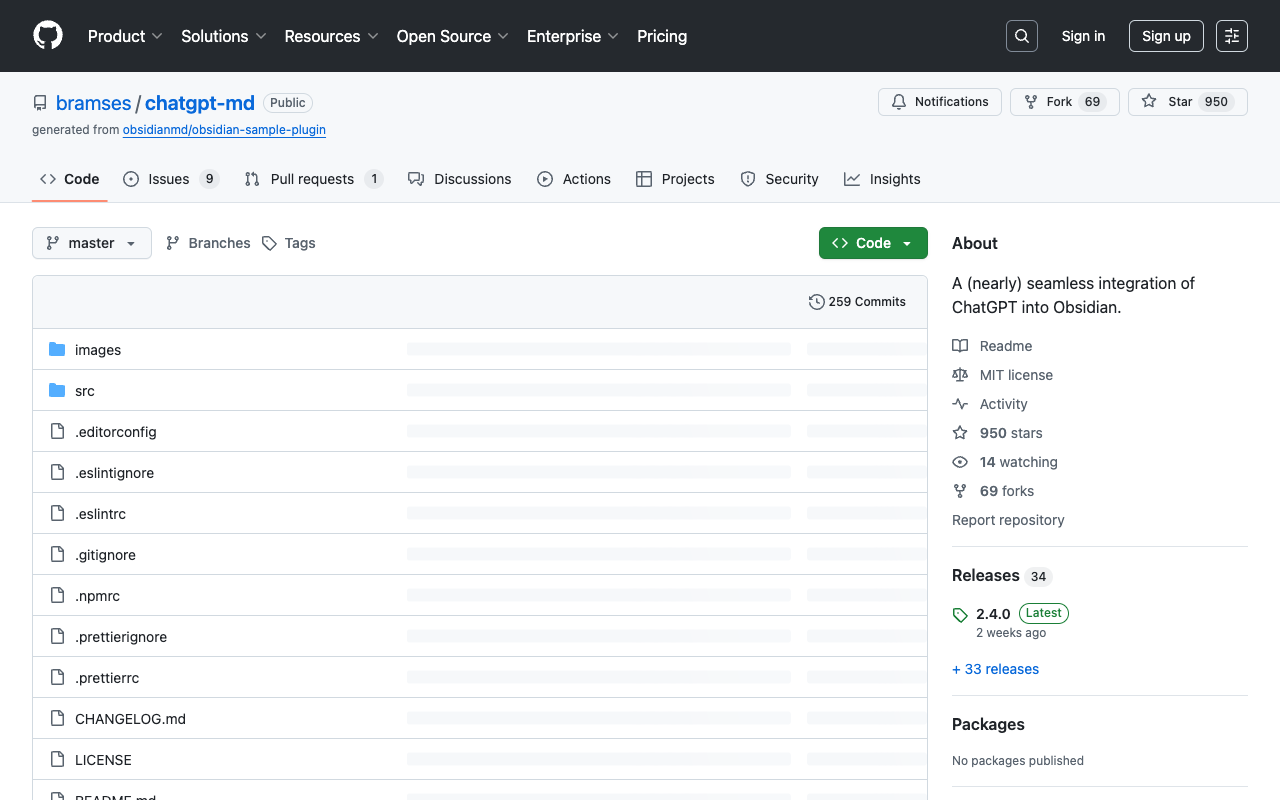Open the chatgpt-md repository link
The height and width of the screenshot is (800, 1280).
click(200, 103)
